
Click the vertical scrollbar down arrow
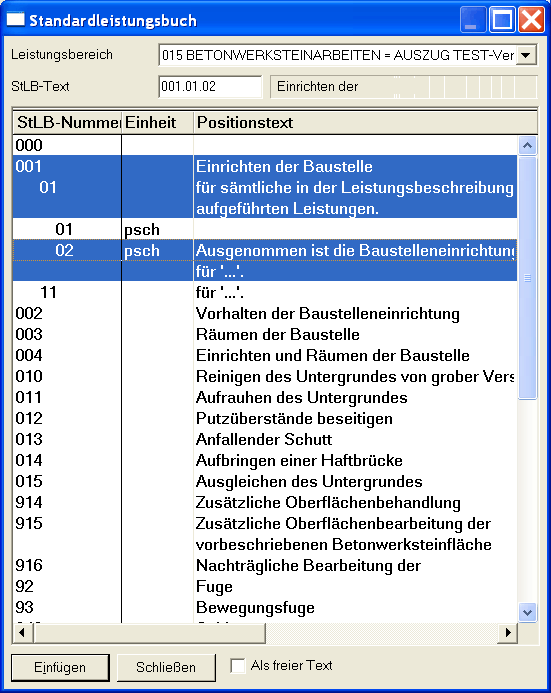point(528,613)
